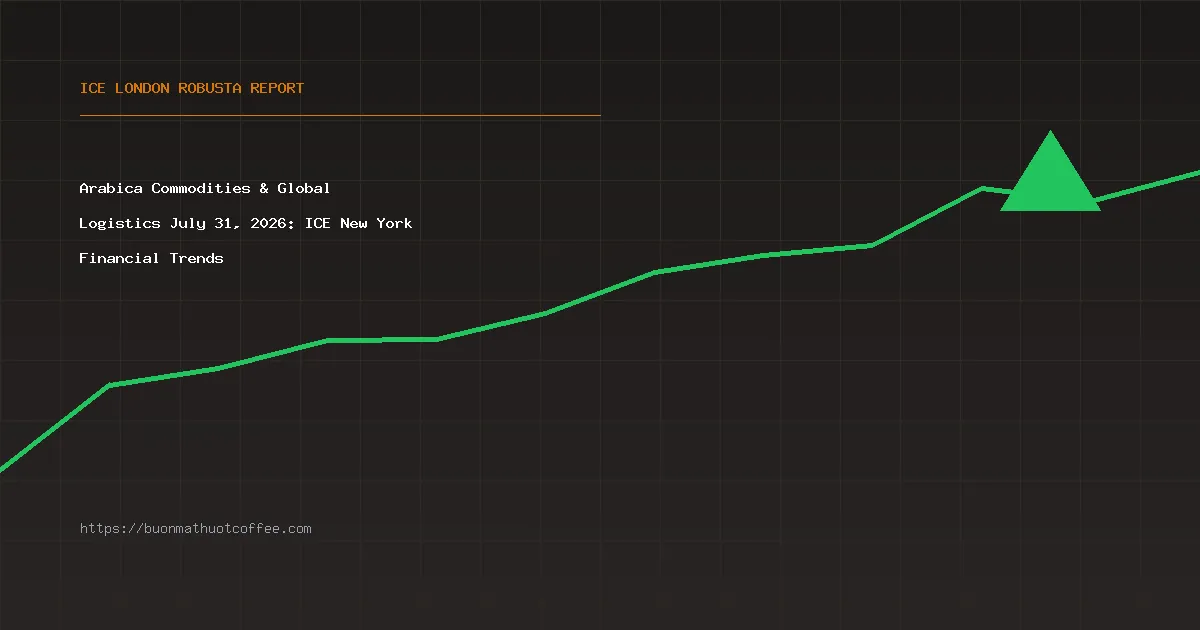Open the buonmathuotcoffee.com URL
Image resolution: width=1200 pixels, height=630 pixels.
tap(196, 528)
